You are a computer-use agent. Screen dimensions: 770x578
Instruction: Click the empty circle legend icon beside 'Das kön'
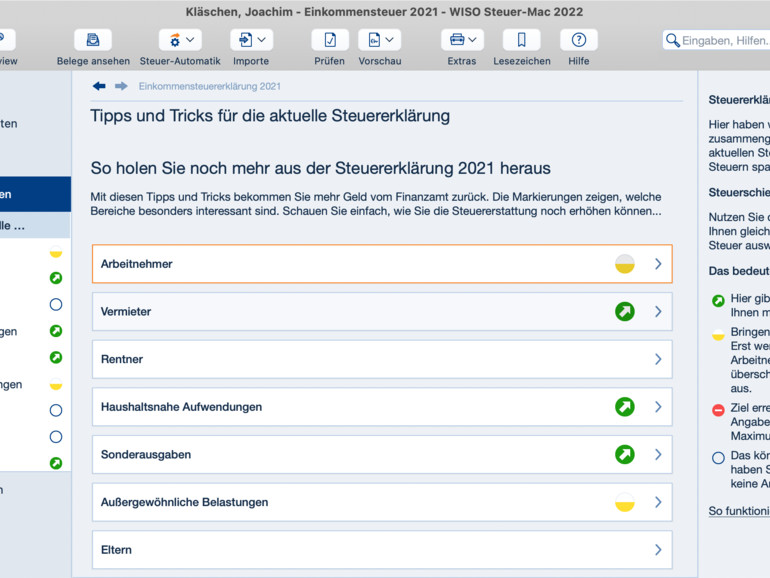coord(718,458)
